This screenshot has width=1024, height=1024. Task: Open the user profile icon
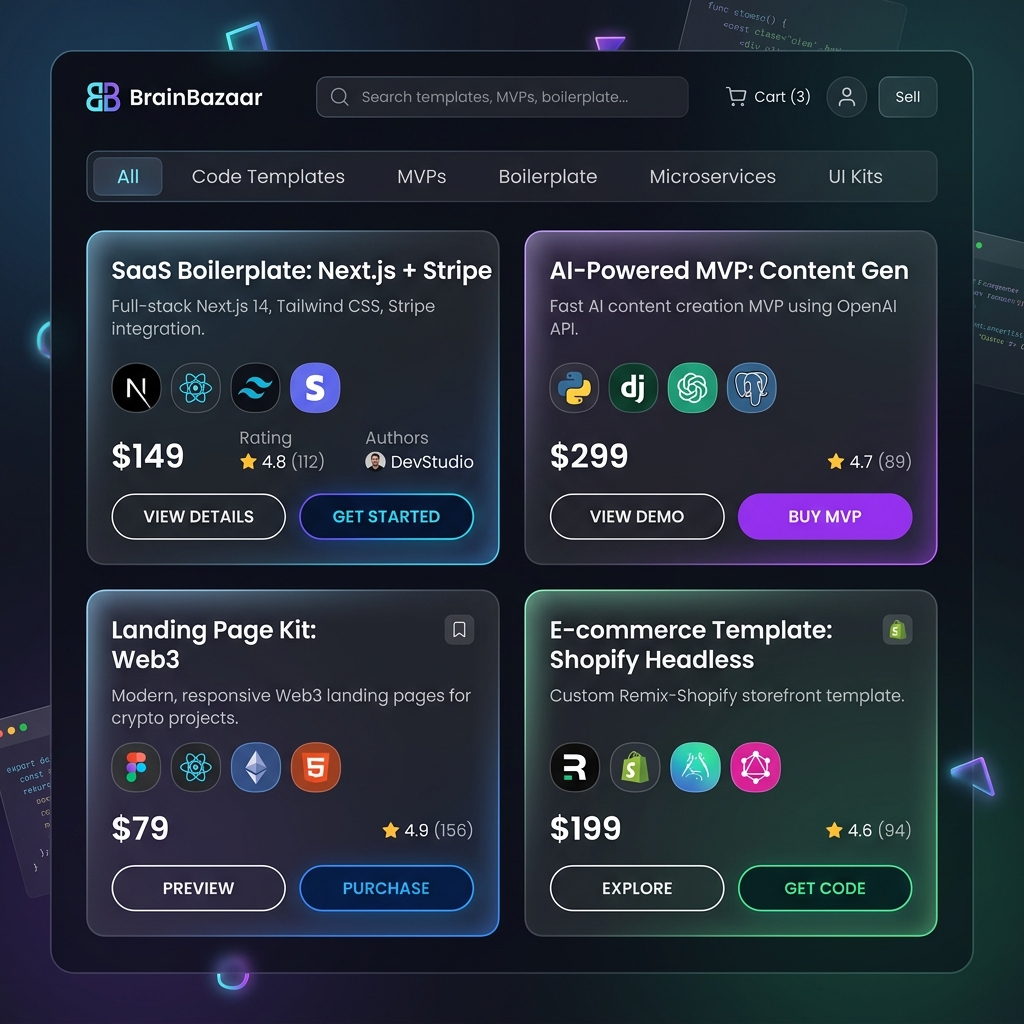[846, 97]
